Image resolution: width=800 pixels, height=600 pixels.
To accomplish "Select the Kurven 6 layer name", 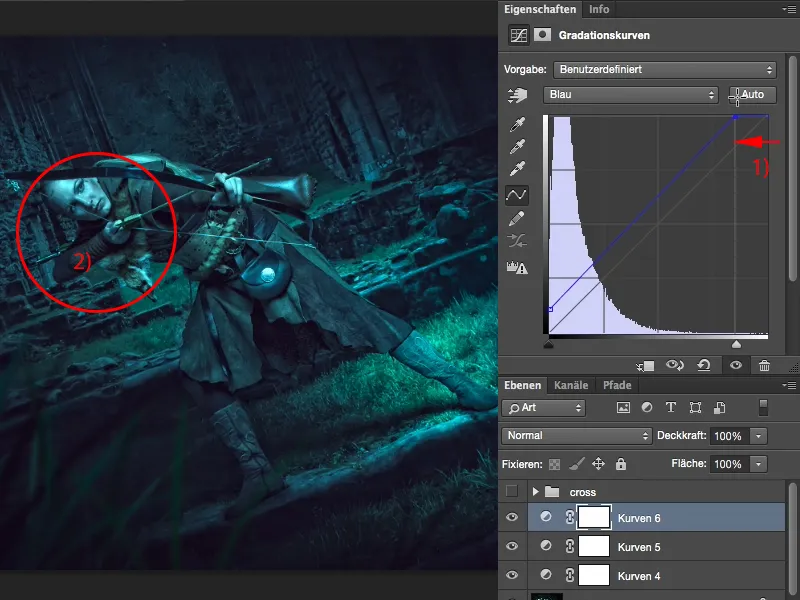I will [639, 518].
